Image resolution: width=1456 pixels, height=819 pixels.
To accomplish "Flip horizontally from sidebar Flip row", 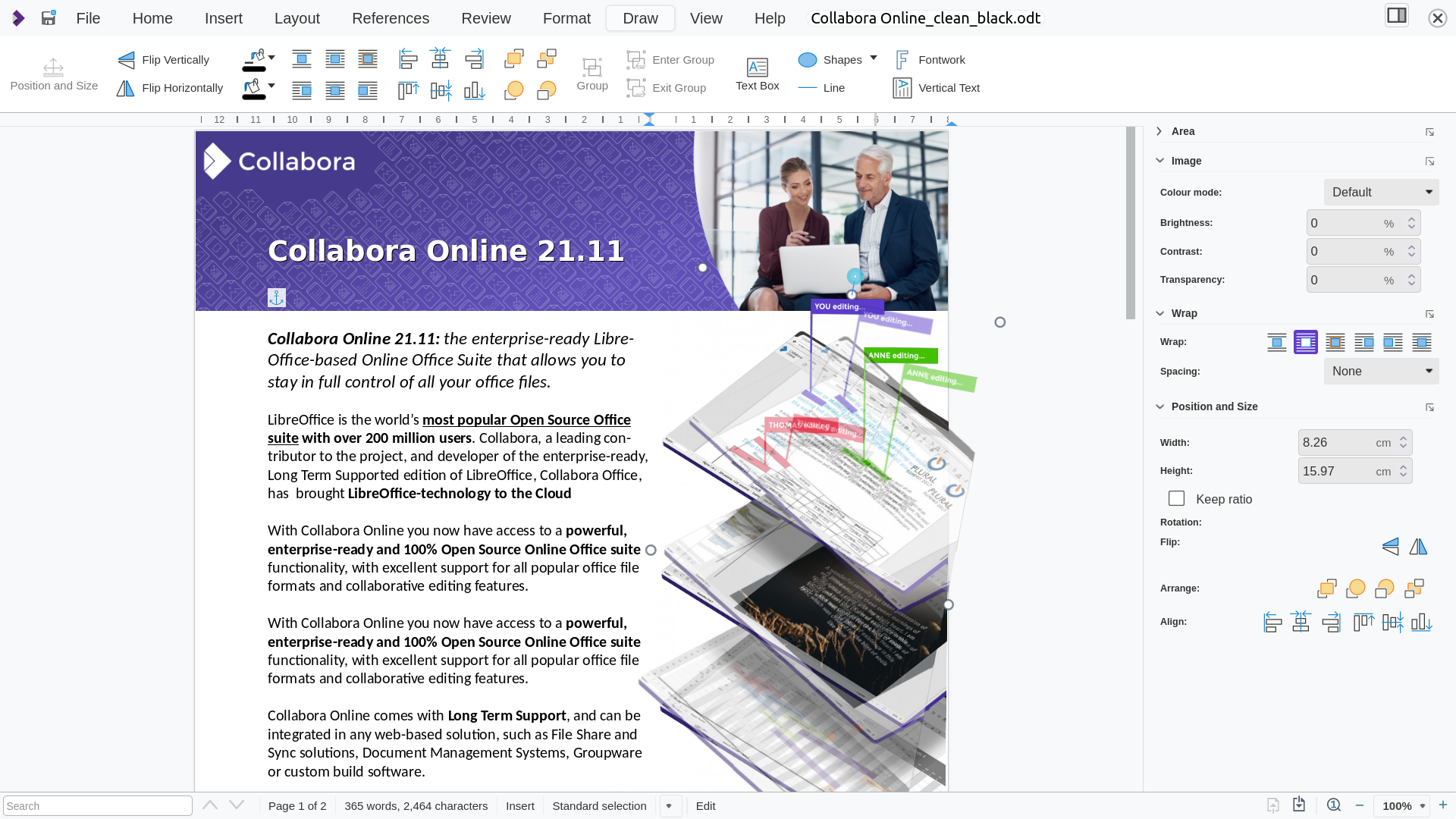I will pyautogui.click(x=1419, y=547).
